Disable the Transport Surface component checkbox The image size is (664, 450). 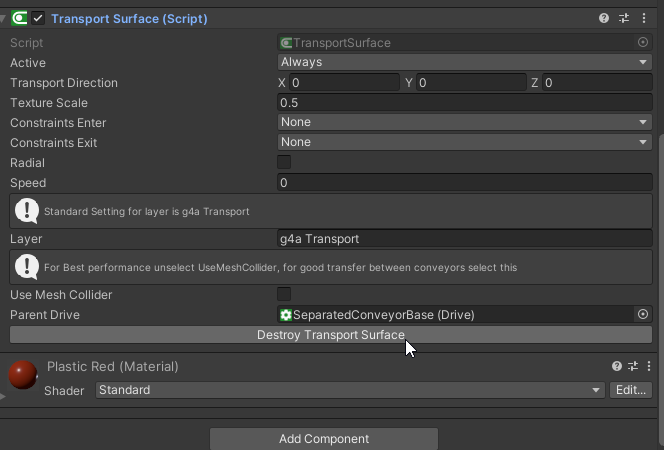pyautogui.click(x=38, y=18)
